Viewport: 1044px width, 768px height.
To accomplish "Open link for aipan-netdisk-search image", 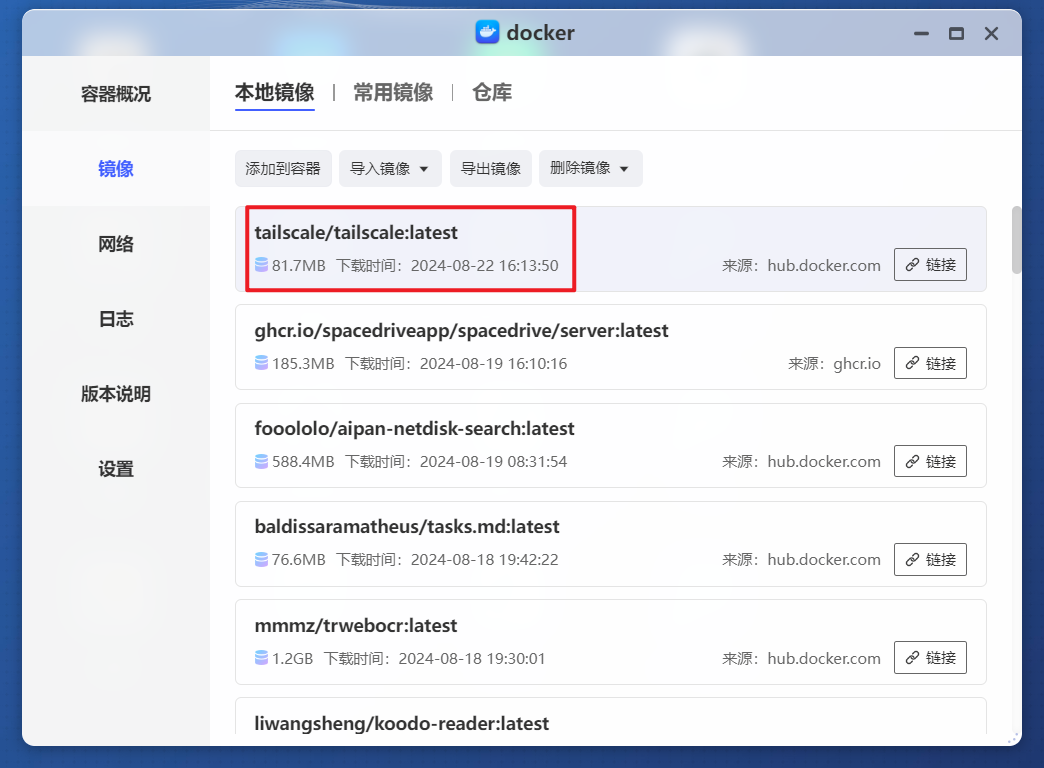I will [x=929, y=461].
